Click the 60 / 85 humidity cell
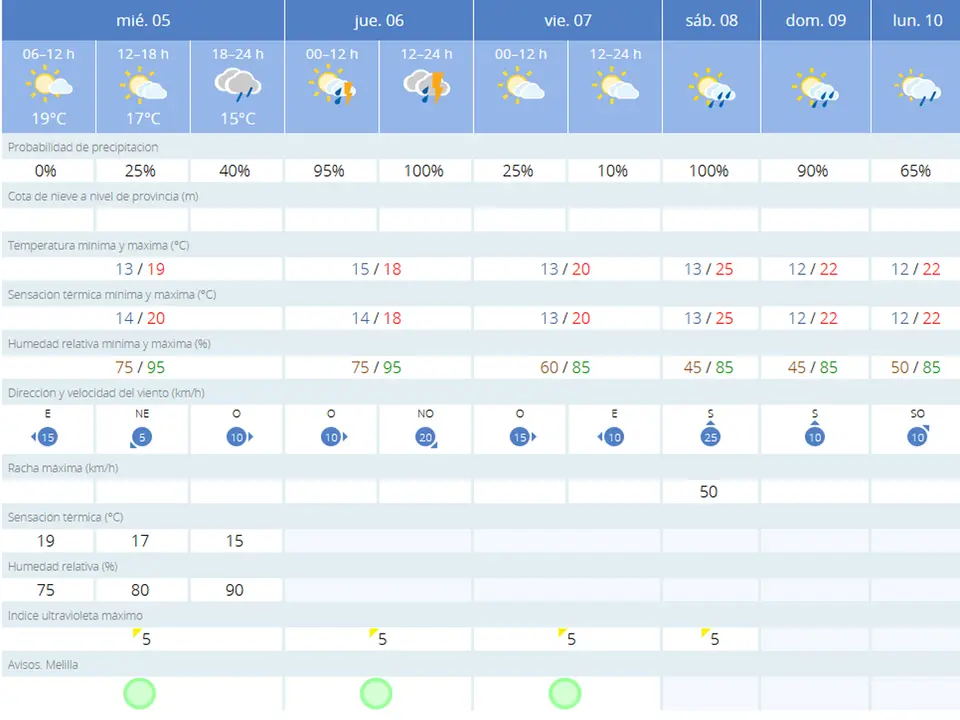The width and height of the screenshot is (960, 720). [x=565, y=367]
